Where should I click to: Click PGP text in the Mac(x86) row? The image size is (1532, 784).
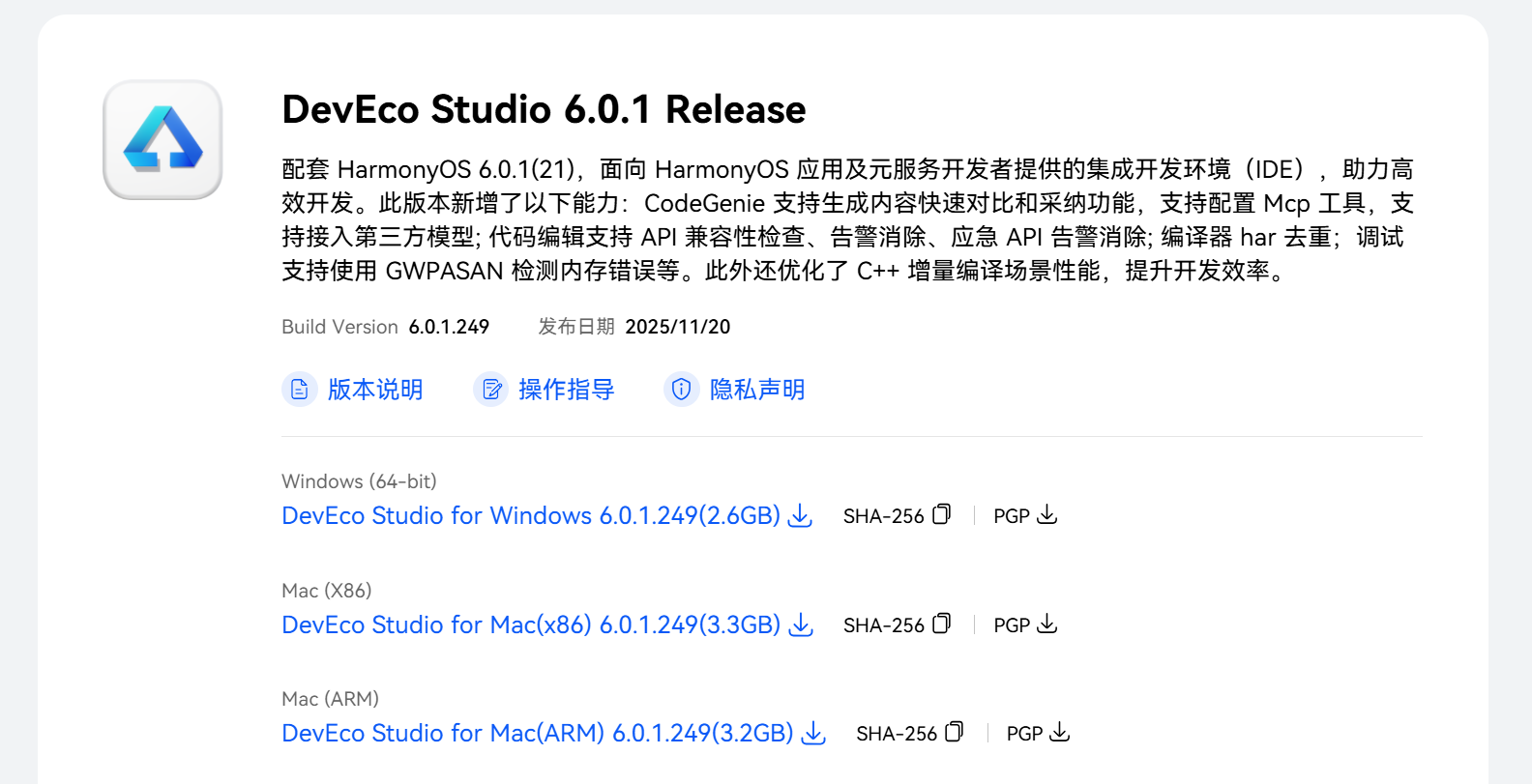(1012, 625)
